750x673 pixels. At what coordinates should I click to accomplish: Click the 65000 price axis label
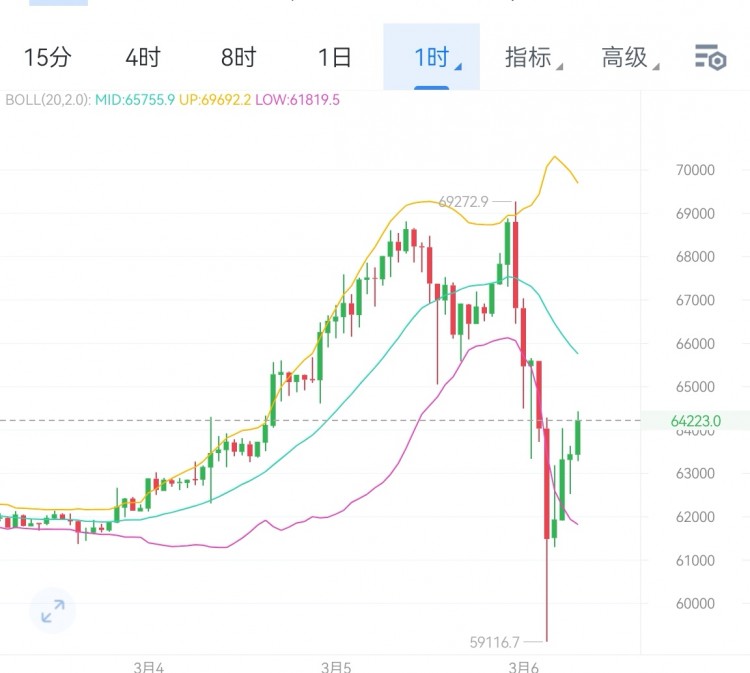695,386
